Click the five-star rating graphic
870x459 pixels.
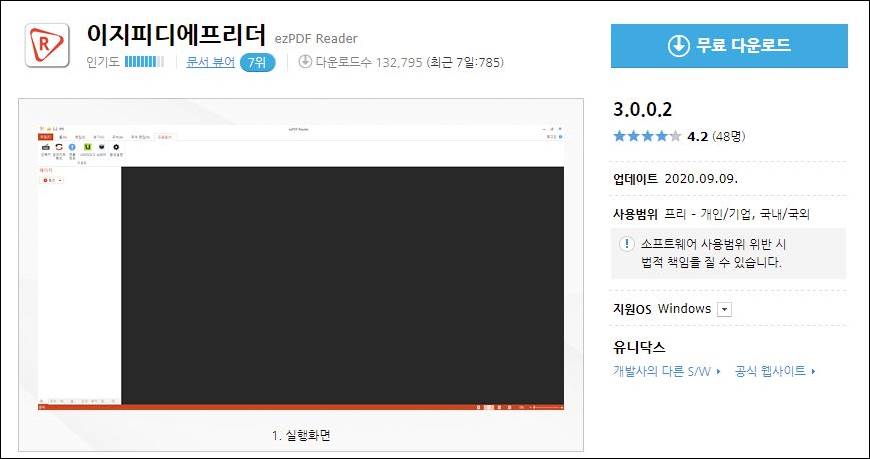(647, 136)
